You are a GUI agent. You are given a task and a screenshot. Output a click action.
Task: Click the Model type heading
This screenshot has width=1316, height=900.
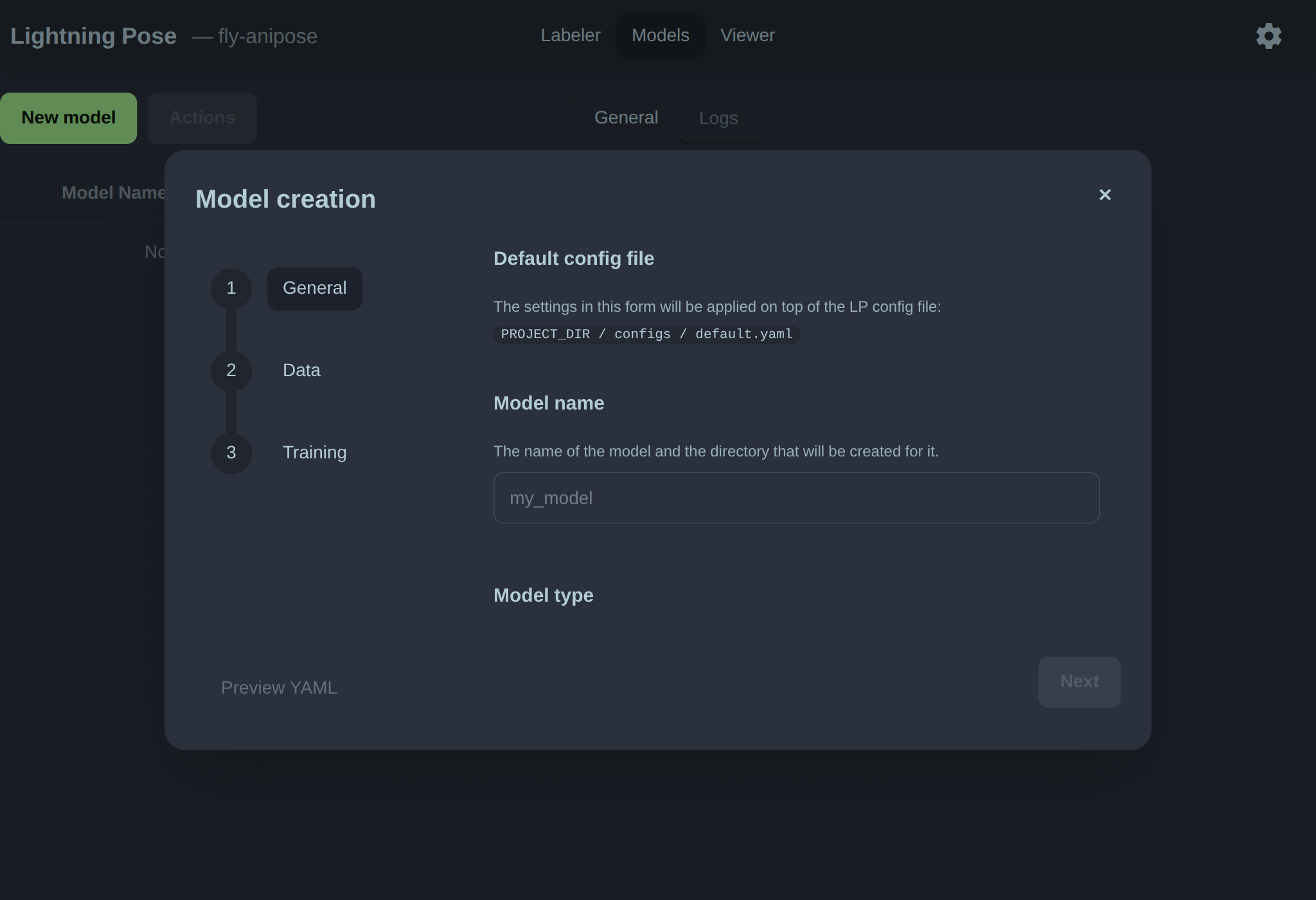click(543, 595)
